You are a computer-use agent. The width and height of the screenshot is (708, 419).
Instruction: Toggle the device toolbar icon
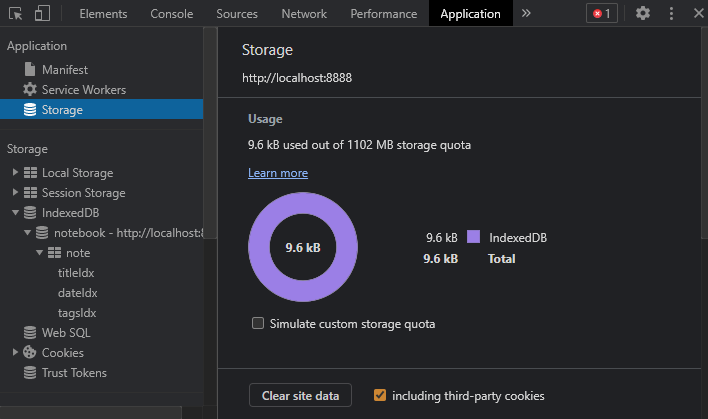click(42, 14)
